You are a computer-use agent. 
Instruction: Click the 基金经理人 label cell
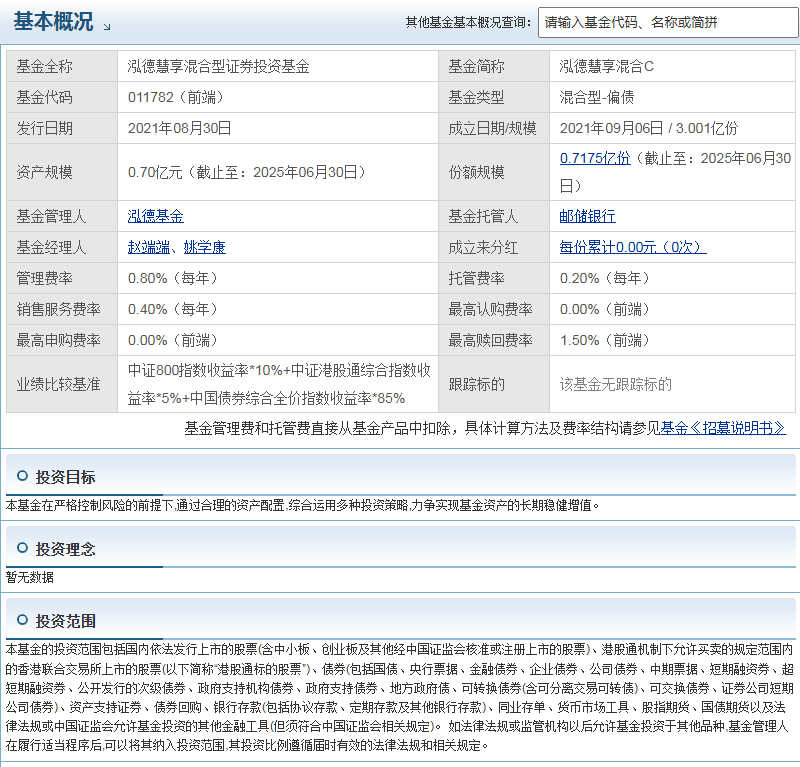[x=62, y=248]
